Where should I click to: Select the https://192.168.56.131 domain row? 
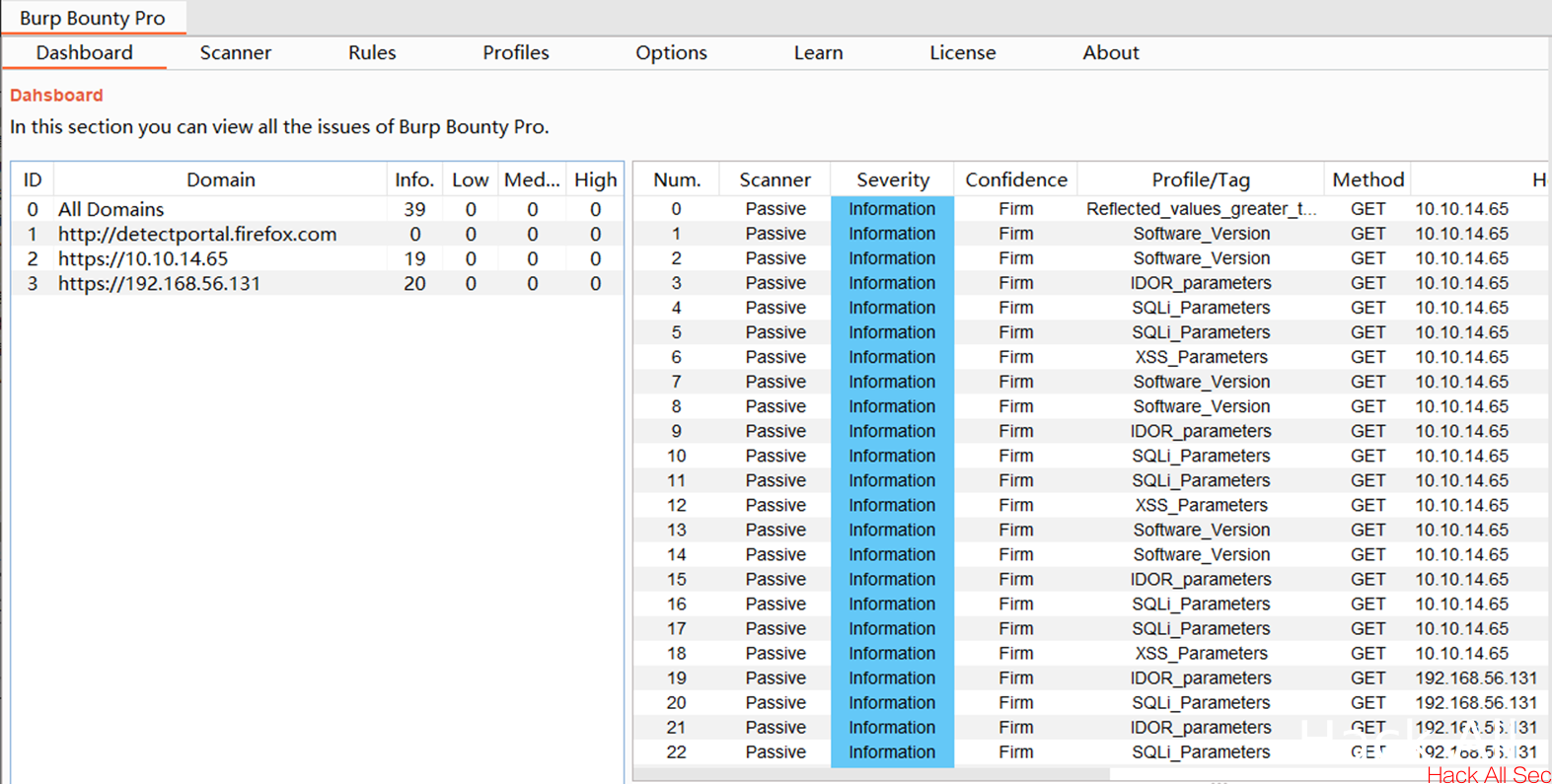pyautogui.click(x=318, y=283)
